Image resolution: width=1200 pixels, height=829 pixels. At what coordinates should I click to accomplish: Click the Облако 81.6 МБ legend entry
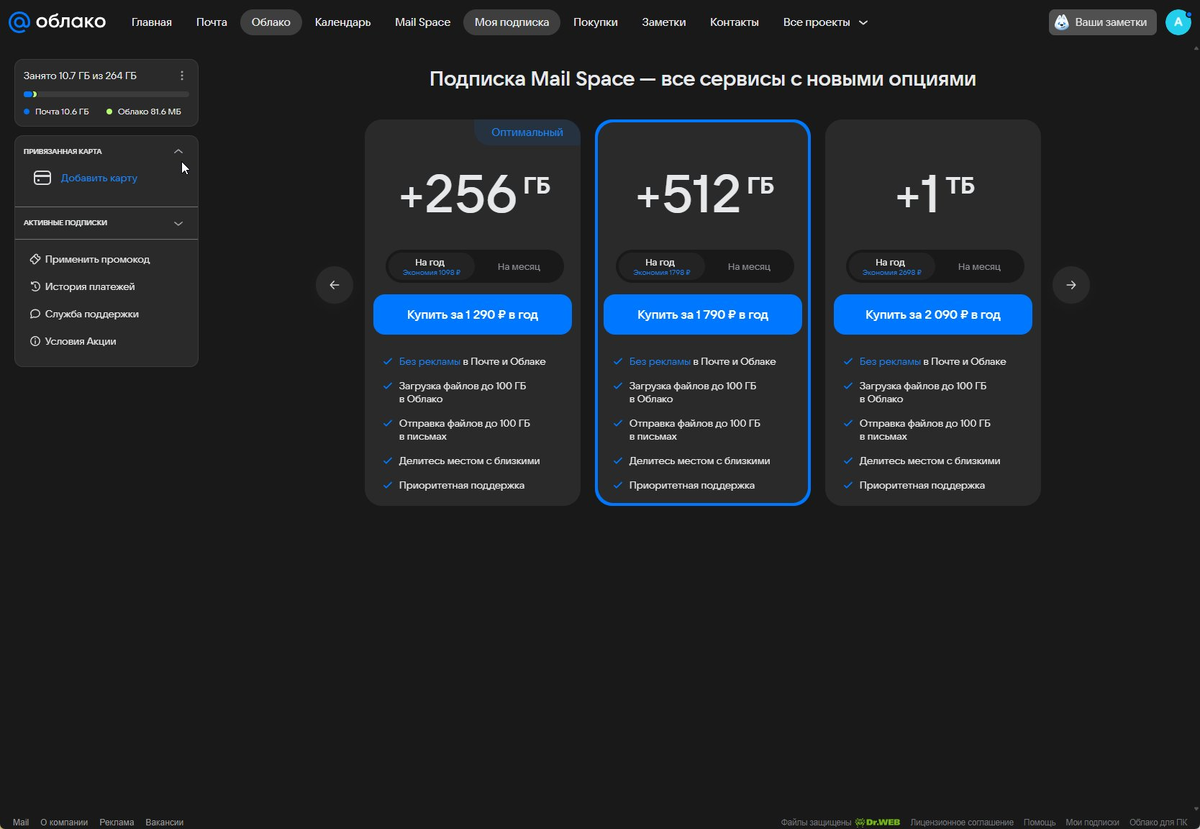pyautogui.click(x=144, y=112)
